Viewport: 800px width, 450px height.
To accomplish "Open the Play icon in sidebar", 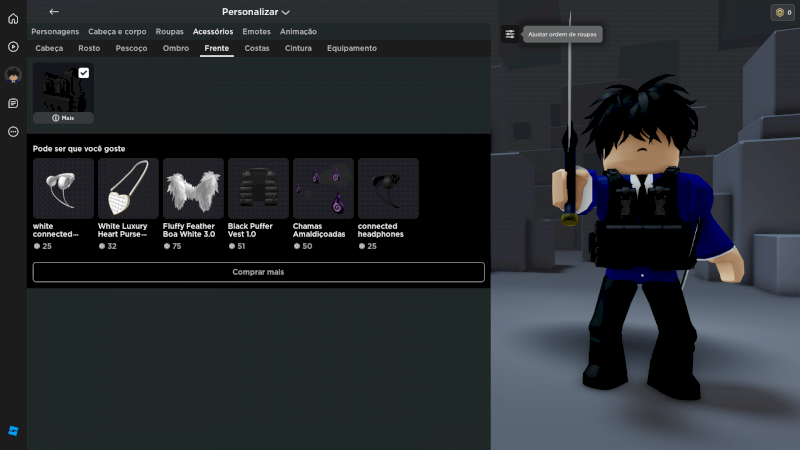I will 13,46.
